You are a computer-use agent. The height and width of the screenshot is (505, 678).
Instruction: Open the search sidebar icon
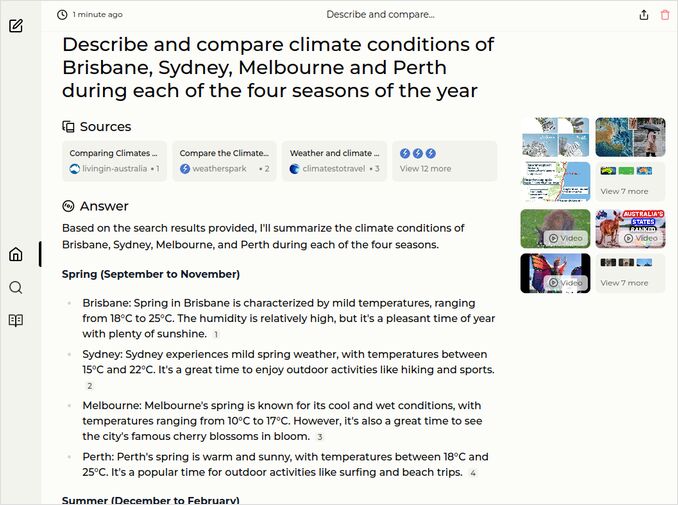[16, 287]
